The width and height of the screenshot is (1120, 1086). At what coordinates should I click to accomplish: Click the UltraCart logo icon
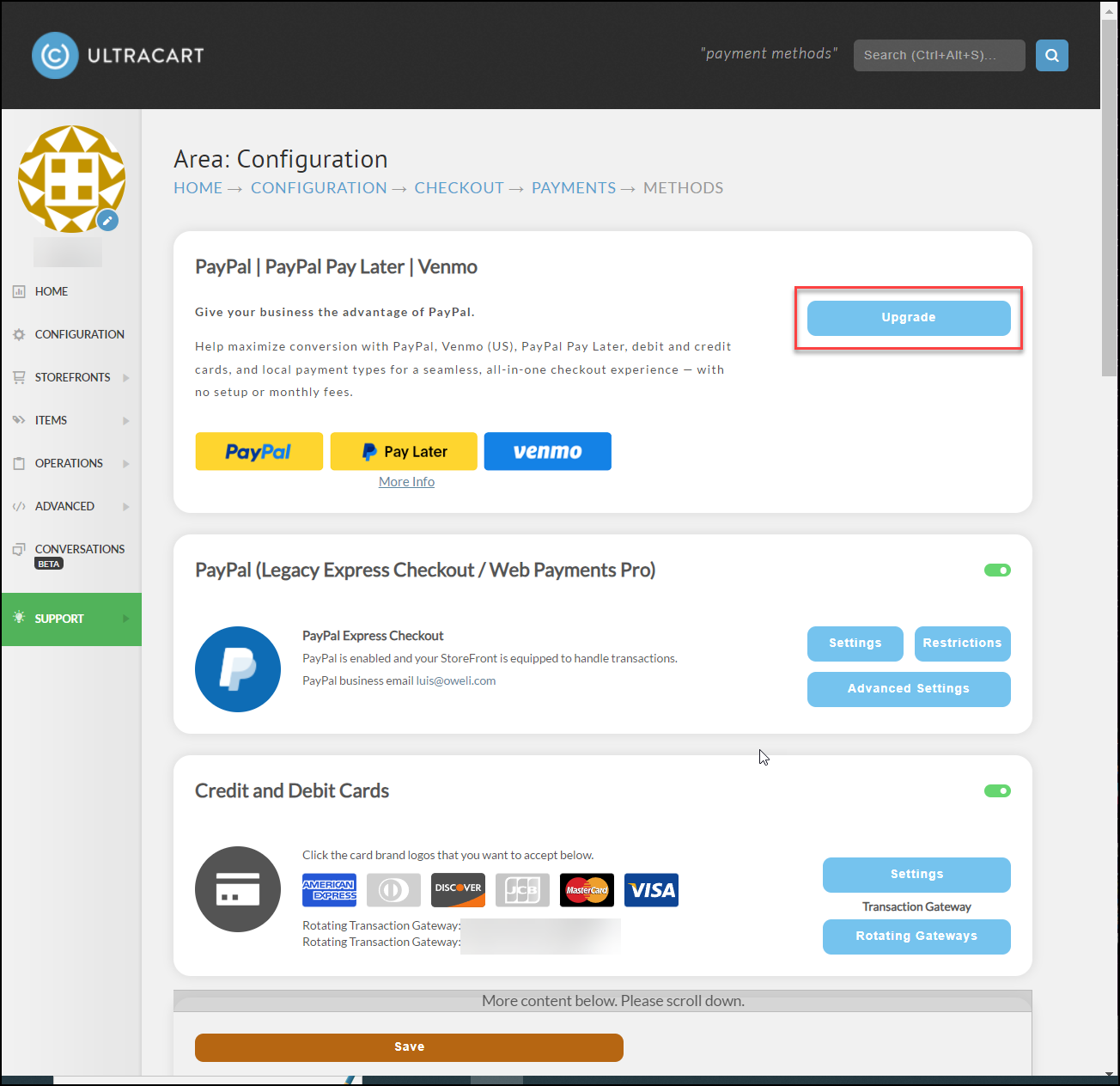(x=55, y=55)
